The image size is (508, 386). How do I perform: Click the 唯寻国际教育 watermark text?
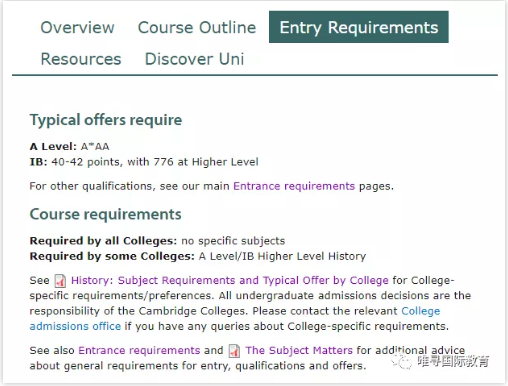tap(453, 361)
